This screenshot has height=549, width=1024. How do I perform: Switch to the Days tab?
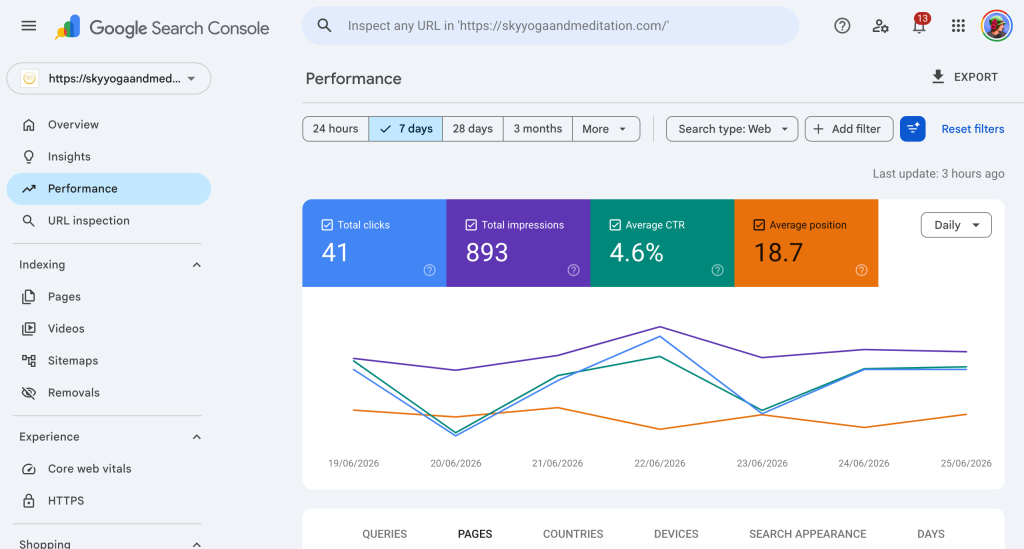point(931,534)
